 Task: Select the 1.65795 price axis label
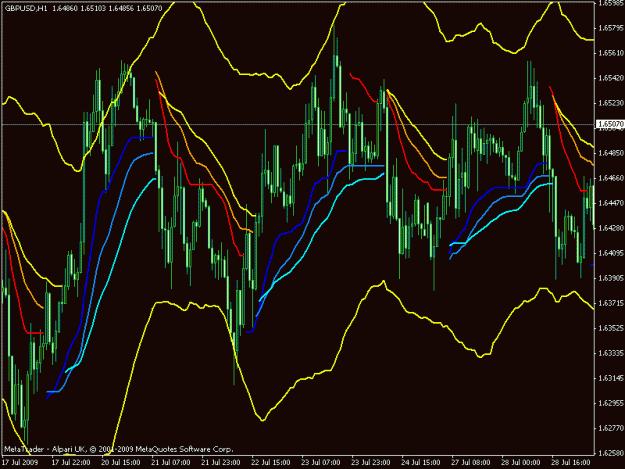pyautogui.click(x=611, y=28)
